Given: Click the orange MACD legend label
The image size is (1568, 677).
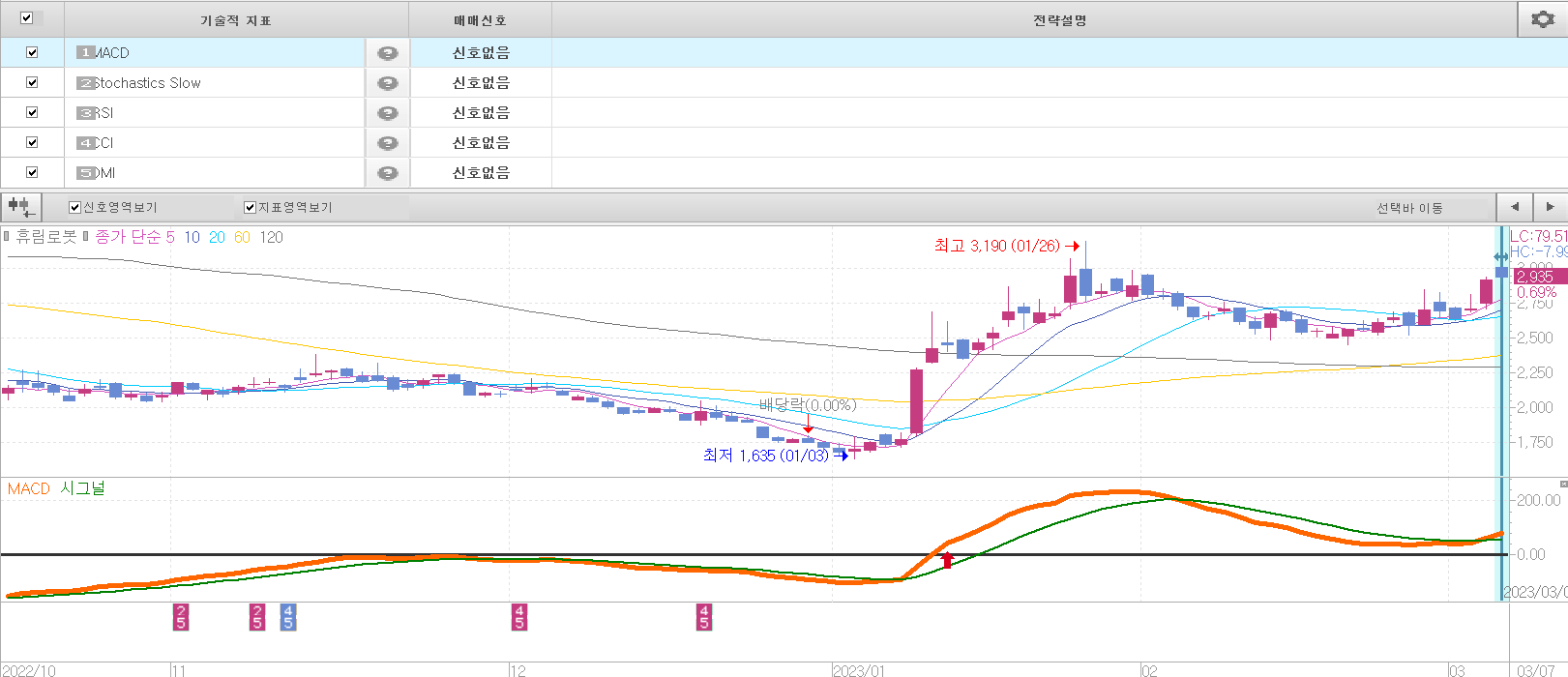Looking at the screenshot, I should (29, 488).
